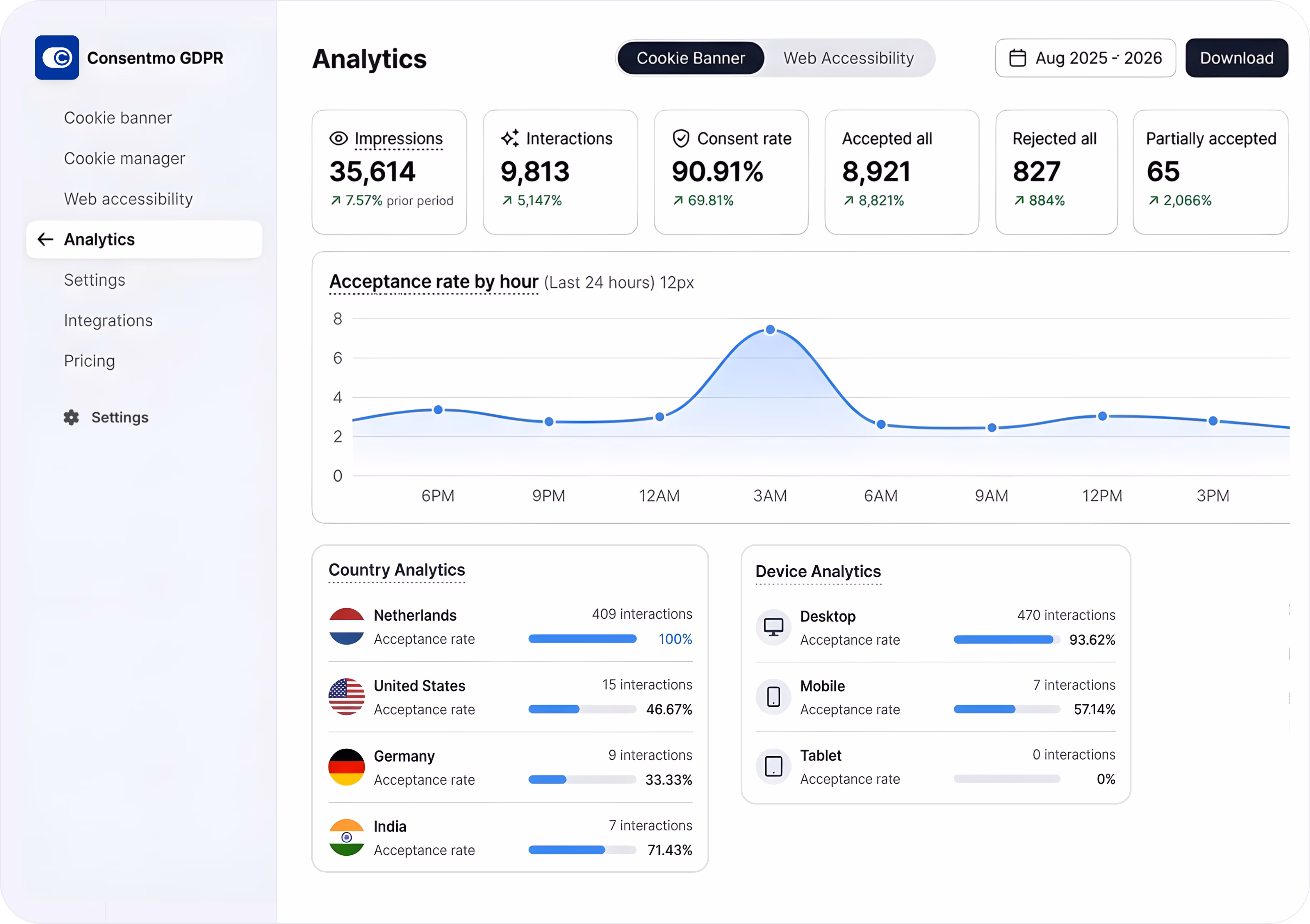1310x924 pixels.
Task: Open Integrations in the sidebar
Action: (x=109, y=320)
